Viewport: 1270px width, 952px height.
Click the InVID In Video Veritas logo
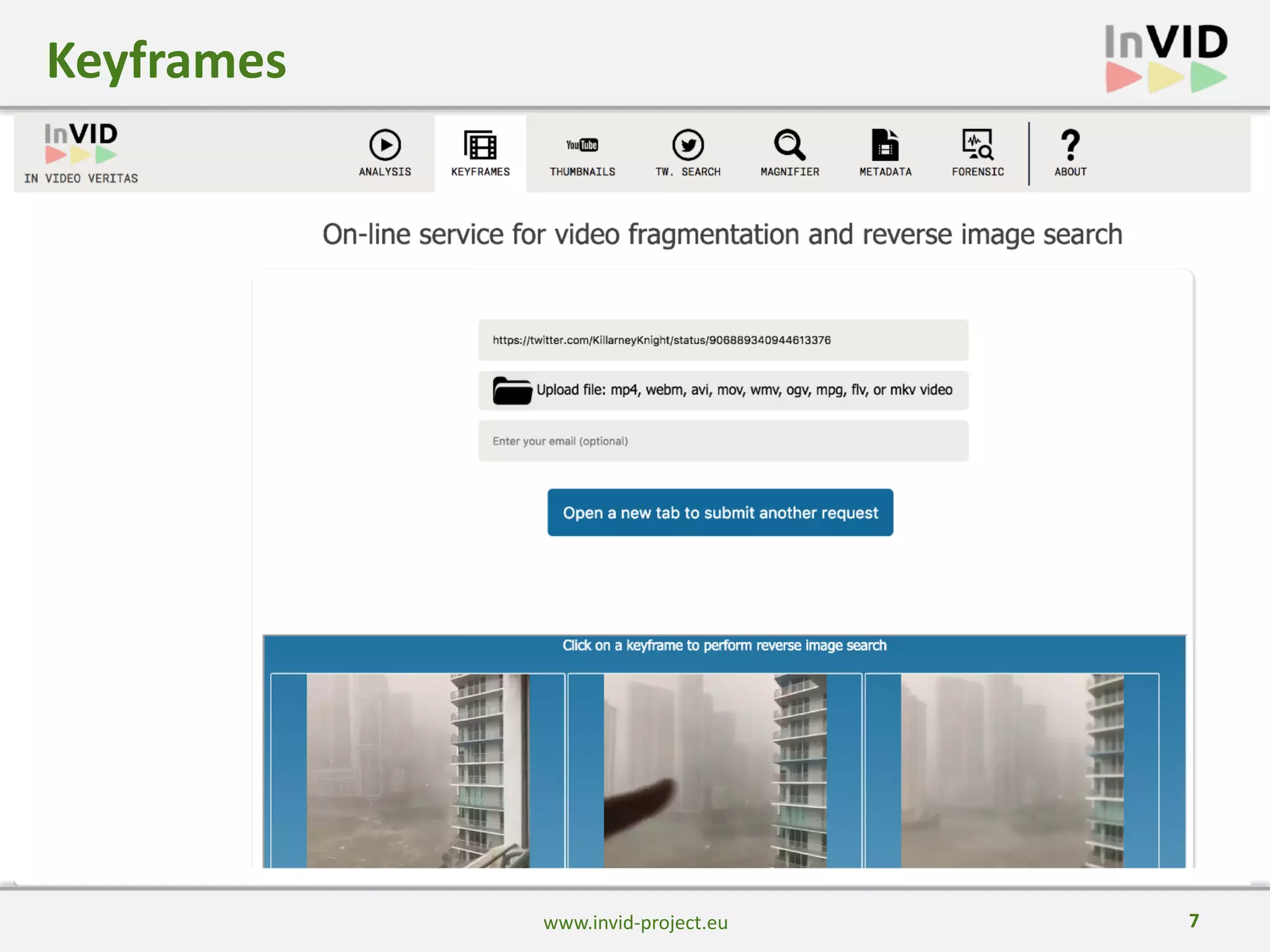81,153
